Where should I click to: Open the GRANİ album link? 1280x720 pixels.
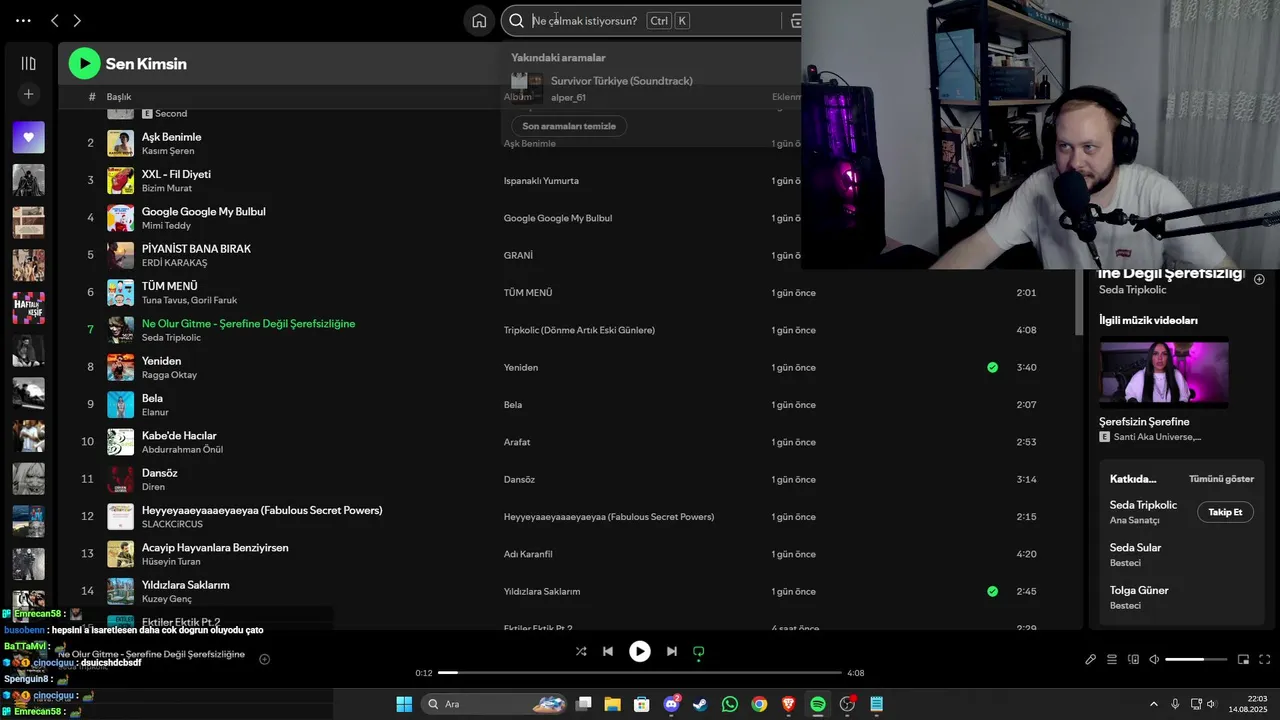point(518,255)
